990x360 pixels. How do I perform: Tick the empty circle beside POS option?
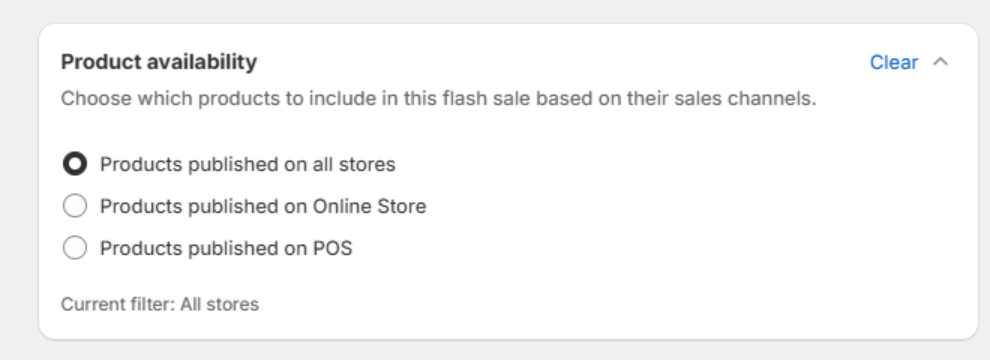(75, 248)
